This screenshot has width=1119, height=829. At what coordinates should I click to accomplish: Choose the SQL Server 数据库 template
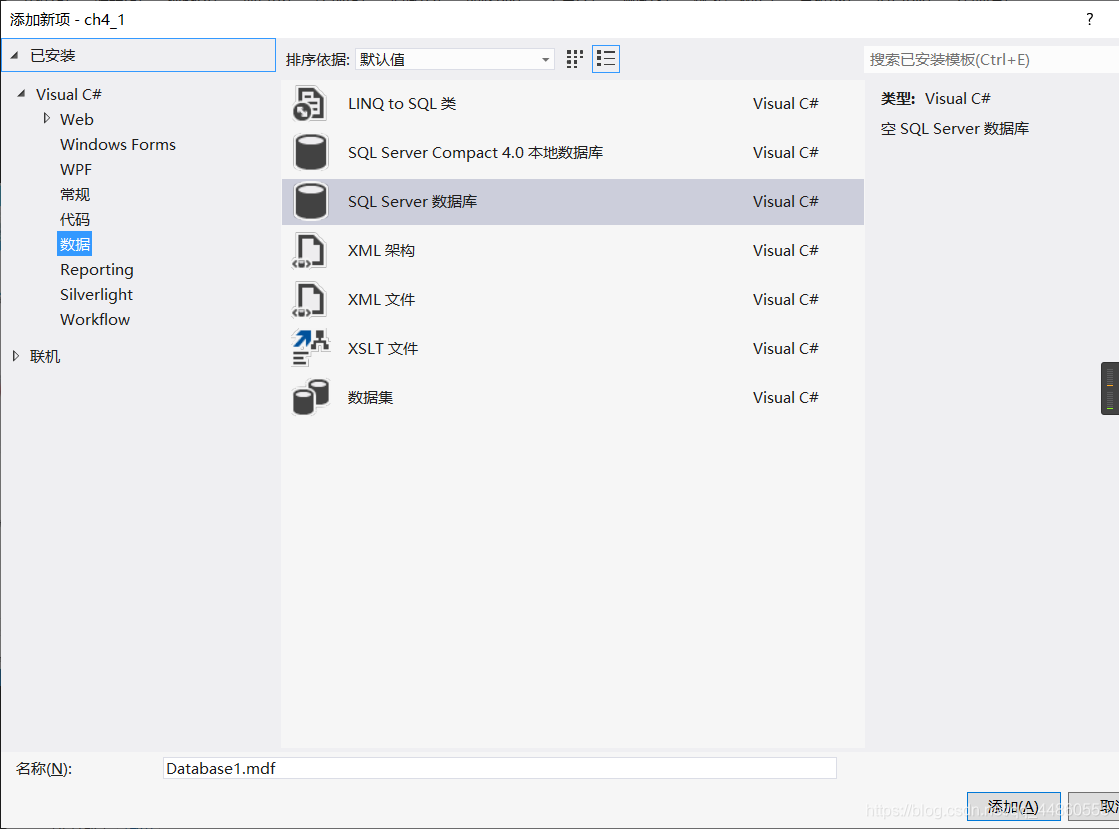572,202
